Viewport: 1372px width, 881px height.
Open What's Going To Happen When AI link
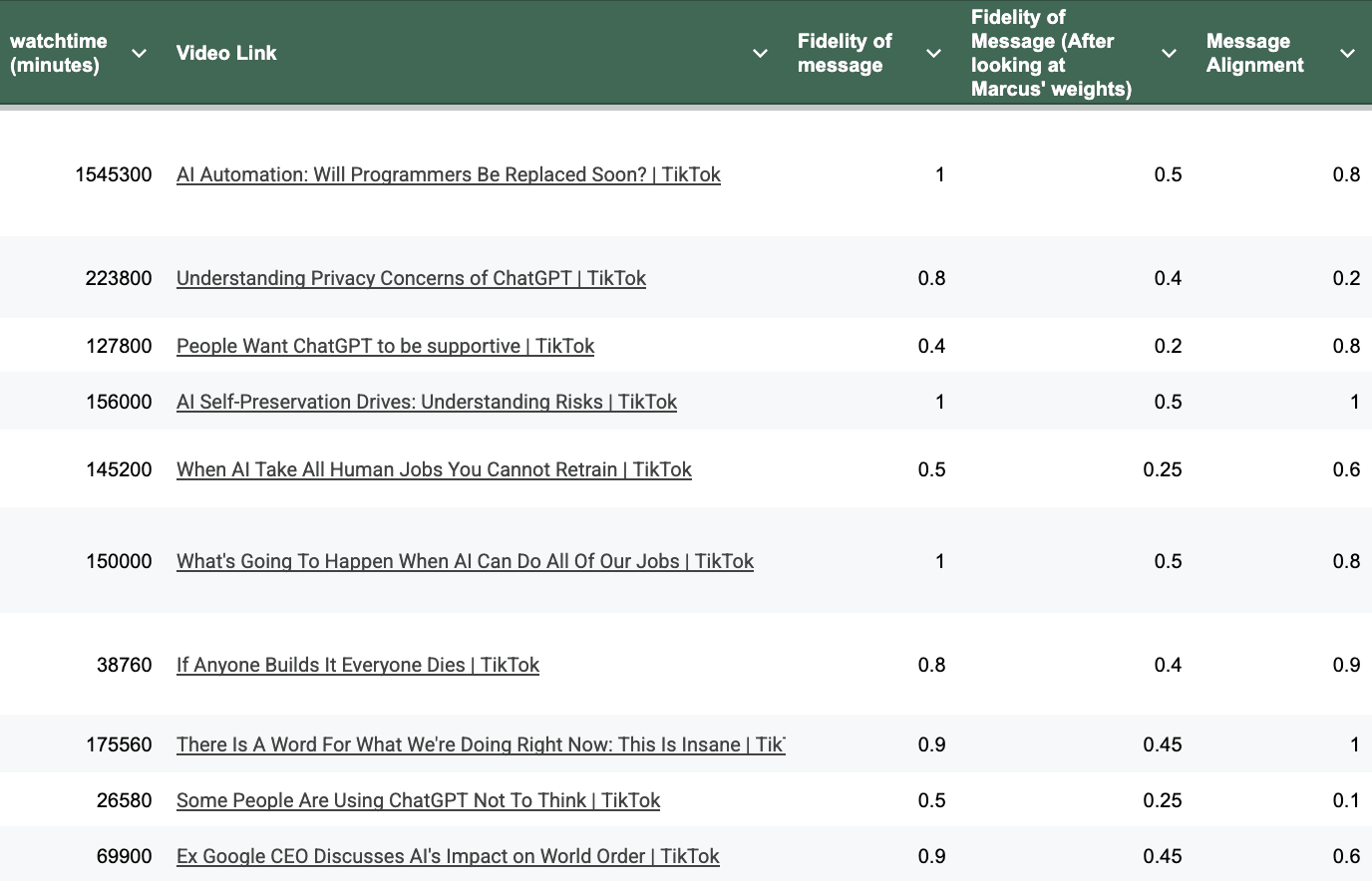[x=465, y=561]
